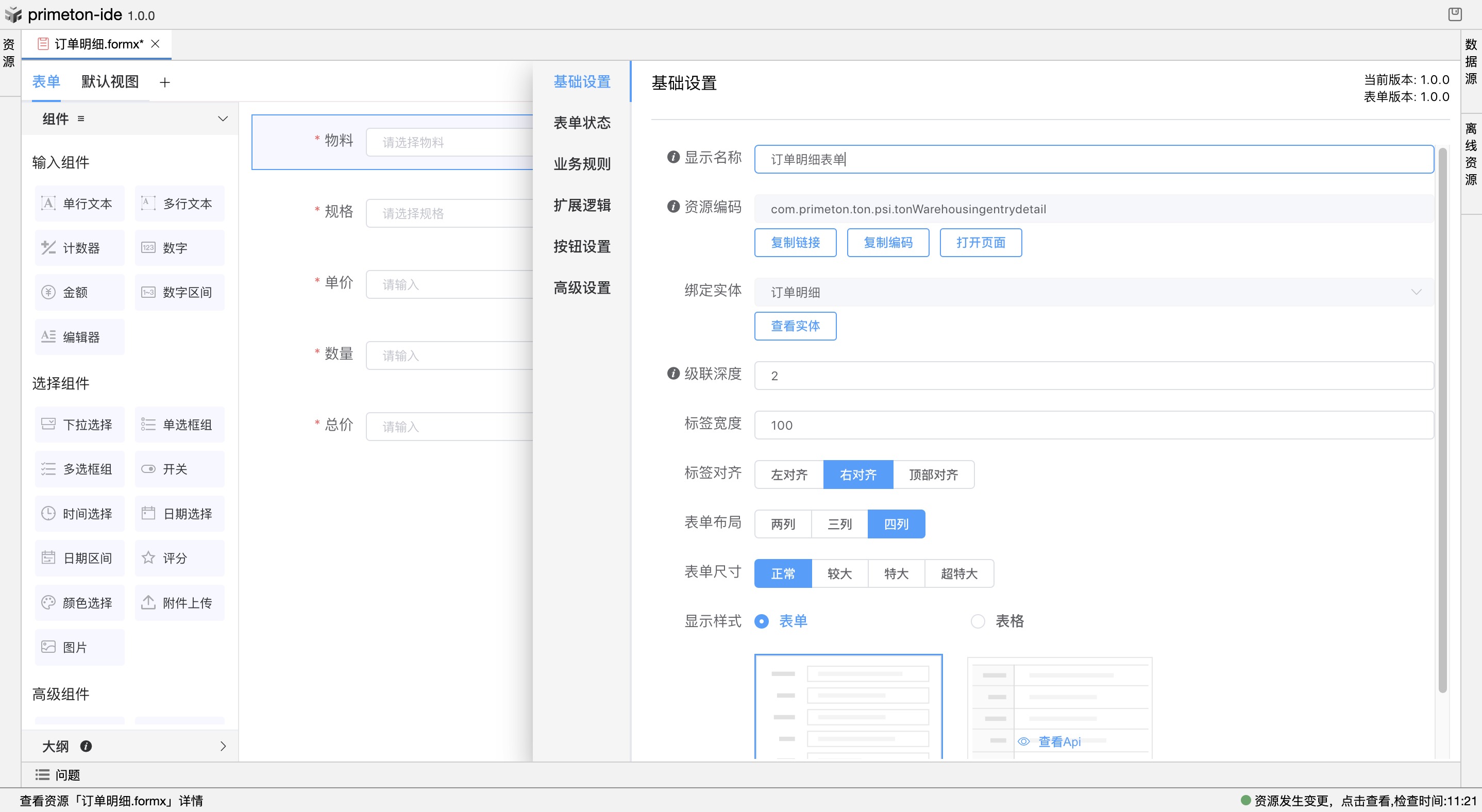Click the color picker (颜色选择) palette icon
The height and width of the screenshot is (812, 1482).
point(48,603)
